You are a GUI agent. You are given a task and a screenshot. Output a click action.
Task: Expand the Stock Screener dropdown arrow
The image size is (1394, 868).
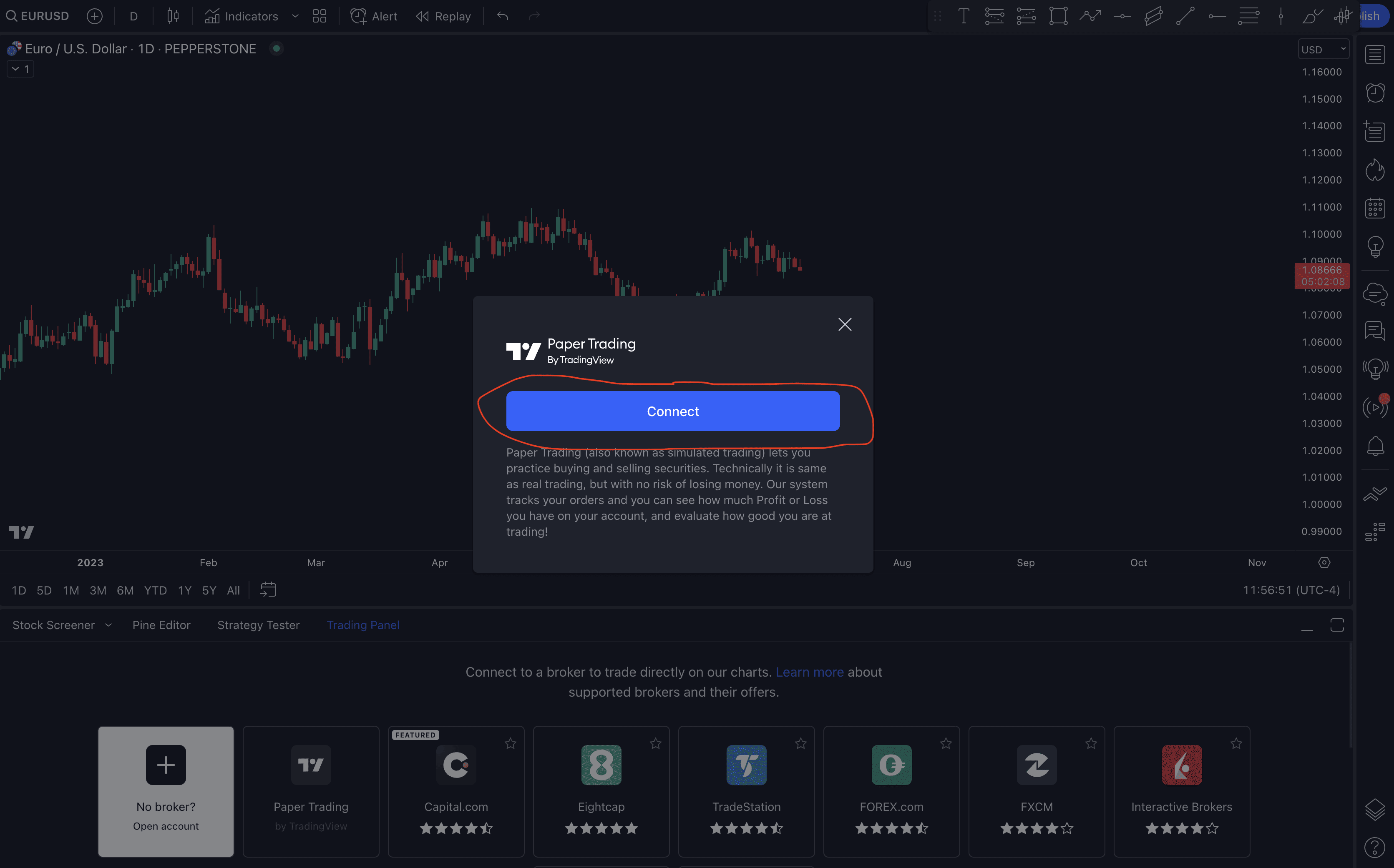coord(108,625)
